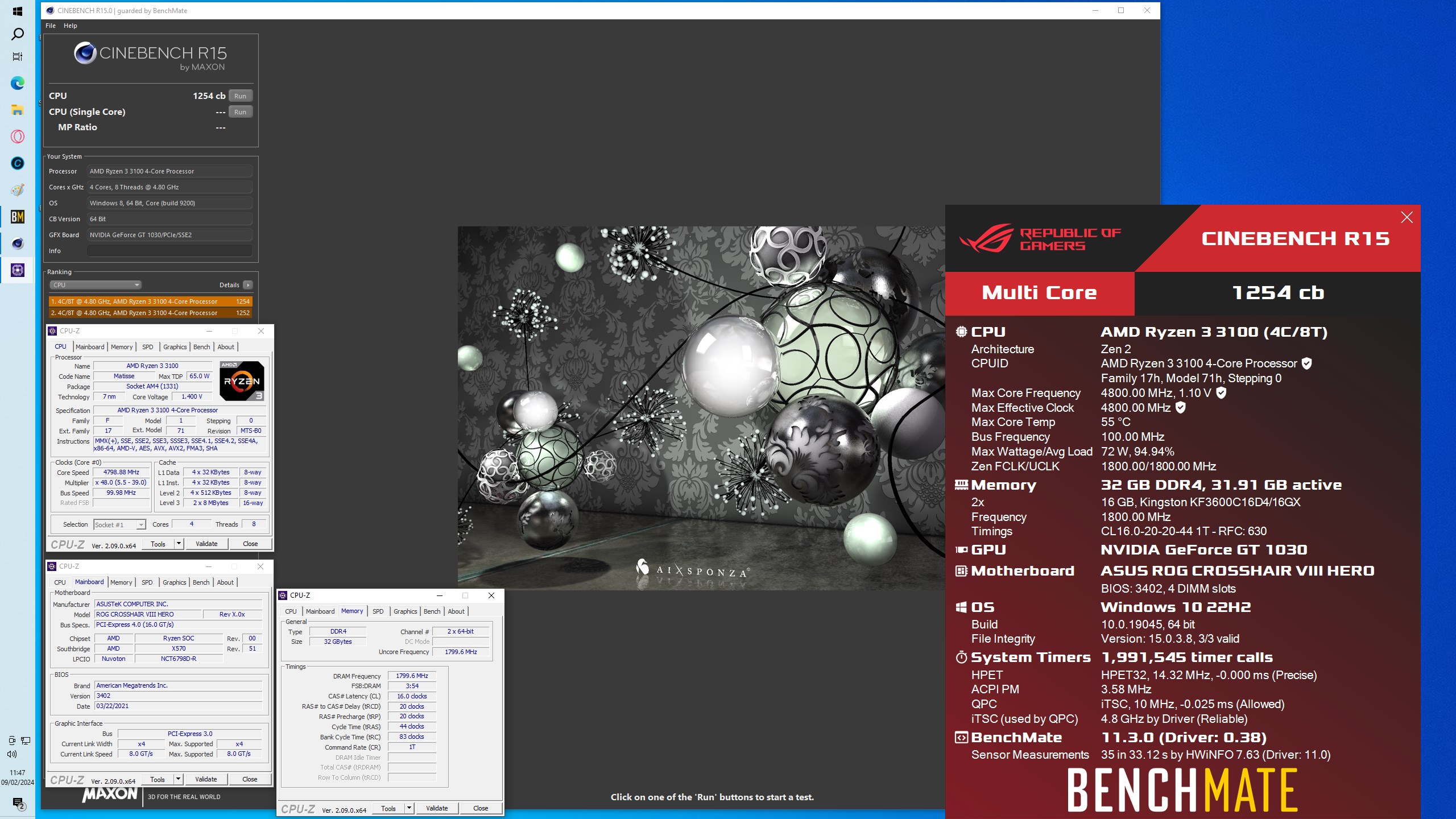This screenshot has width=1456, height=819.
Task: Select ranking entry scoring 1254
Action: click(x=150, y=301)
